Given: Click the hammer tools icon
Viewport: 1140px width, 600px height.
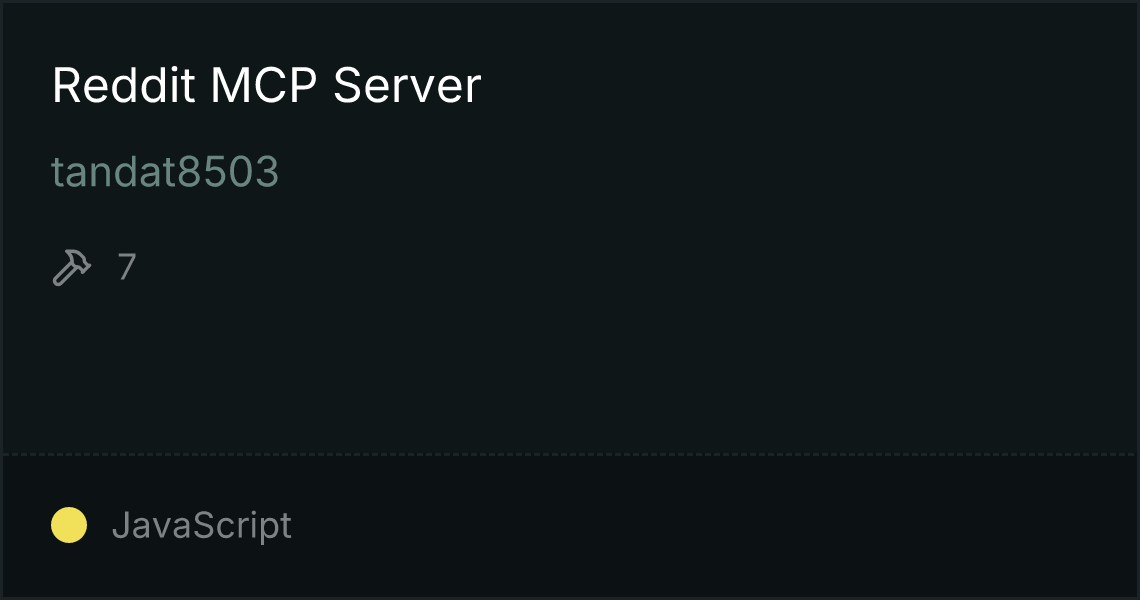Looking at the screenshot, I should tap(72, 267).
